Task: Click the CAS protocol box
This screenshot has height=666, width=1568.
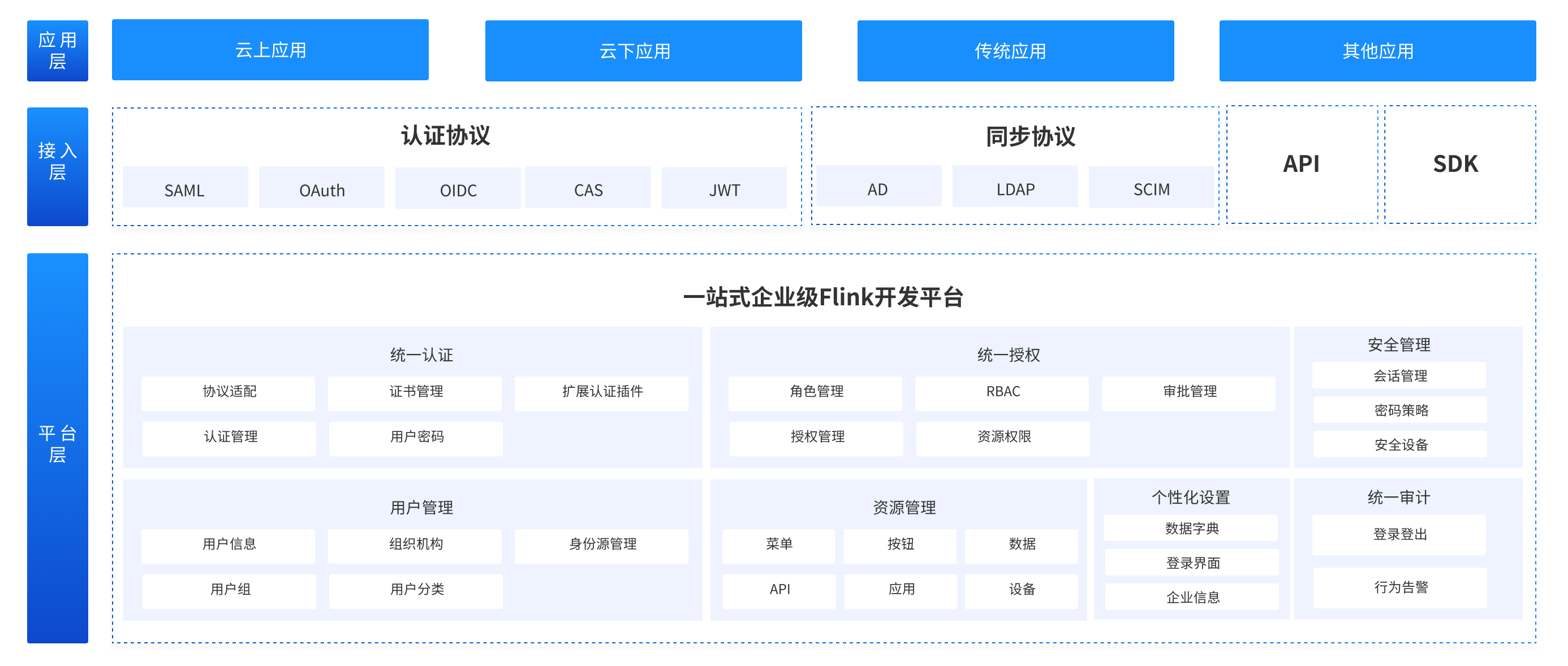Action: click(x=588, y=187)
